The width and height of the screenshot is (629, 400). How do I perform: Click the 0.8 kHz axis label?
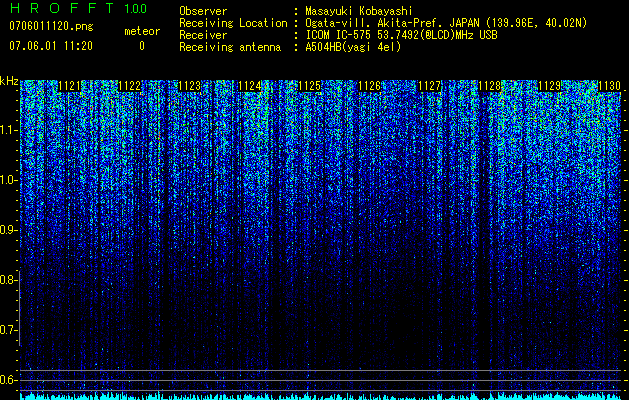click(7, 280)
